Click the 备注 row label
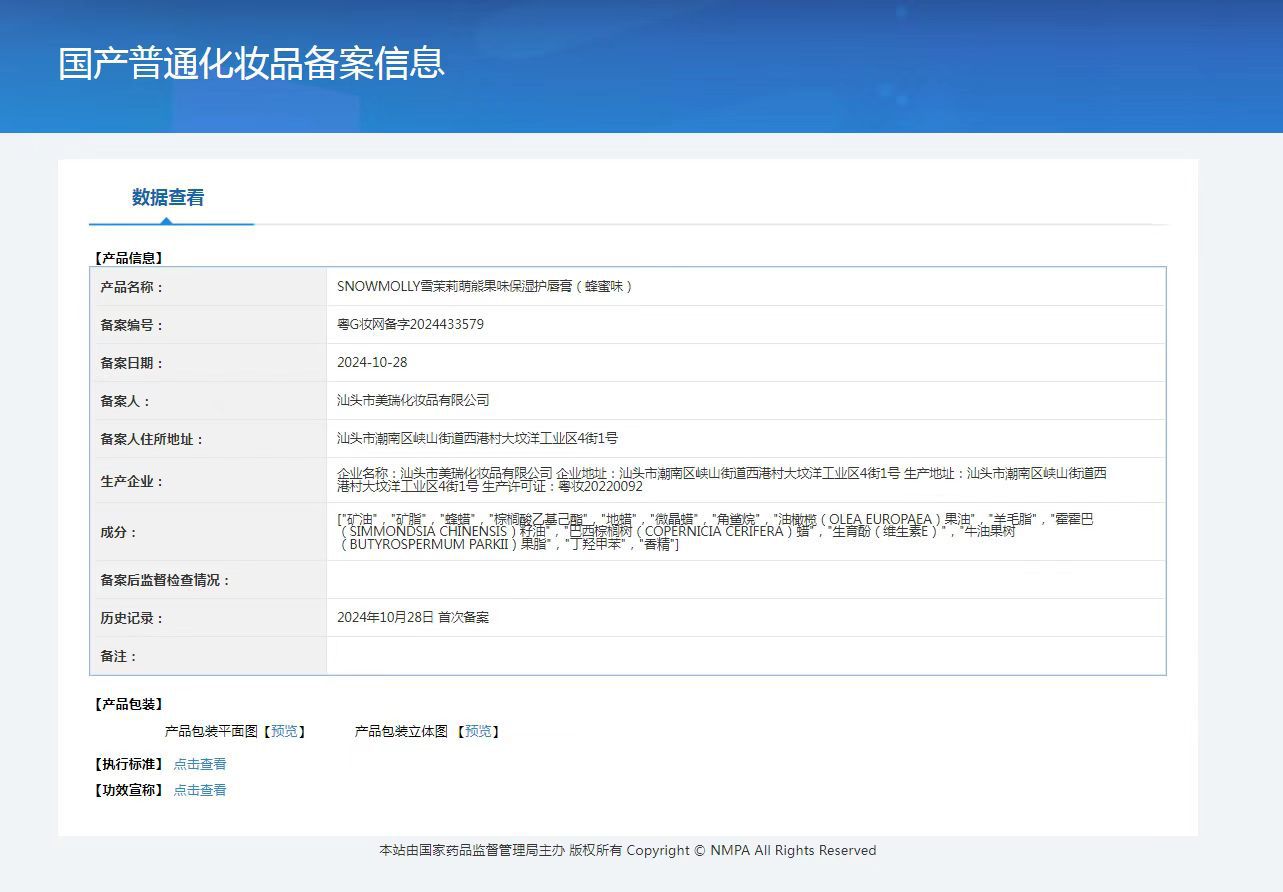 pyautogui.click(x=119, y=656)
